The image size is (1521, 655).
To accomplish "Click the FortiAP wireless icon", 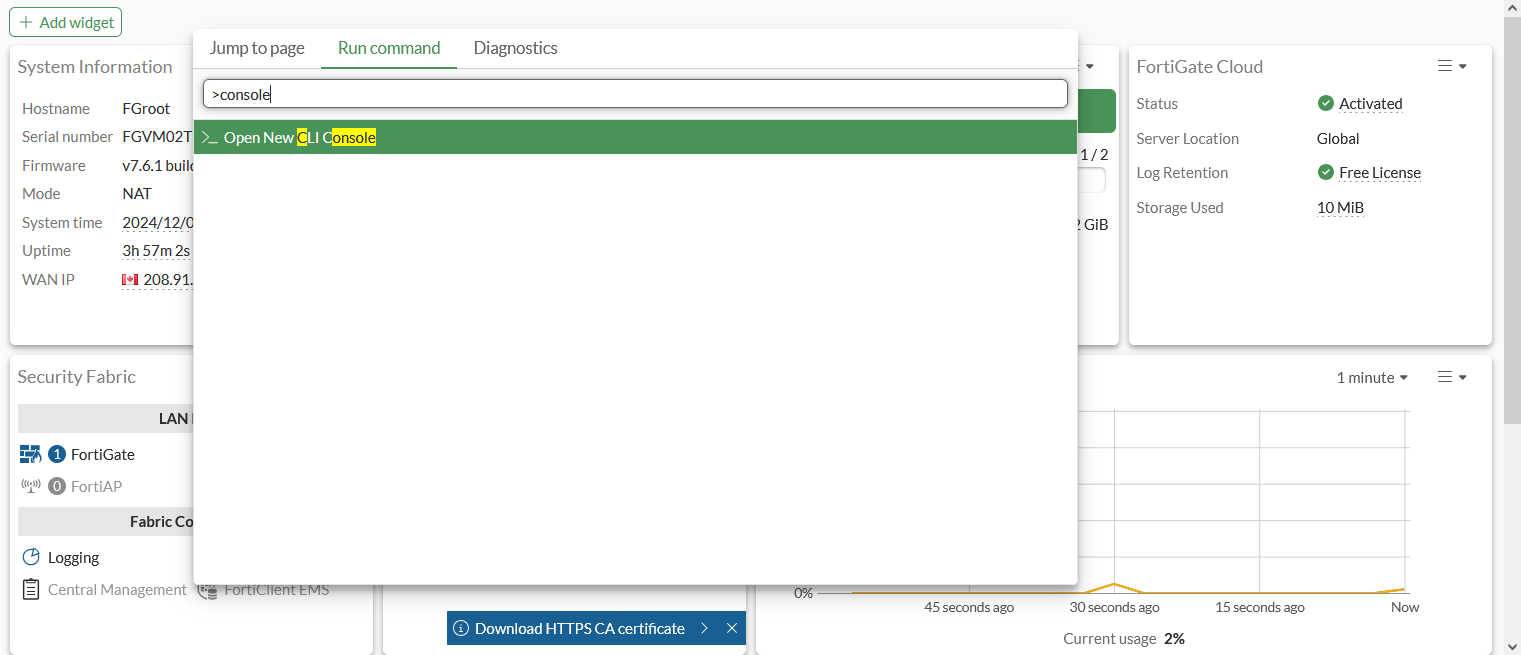I will coord(31,486).
